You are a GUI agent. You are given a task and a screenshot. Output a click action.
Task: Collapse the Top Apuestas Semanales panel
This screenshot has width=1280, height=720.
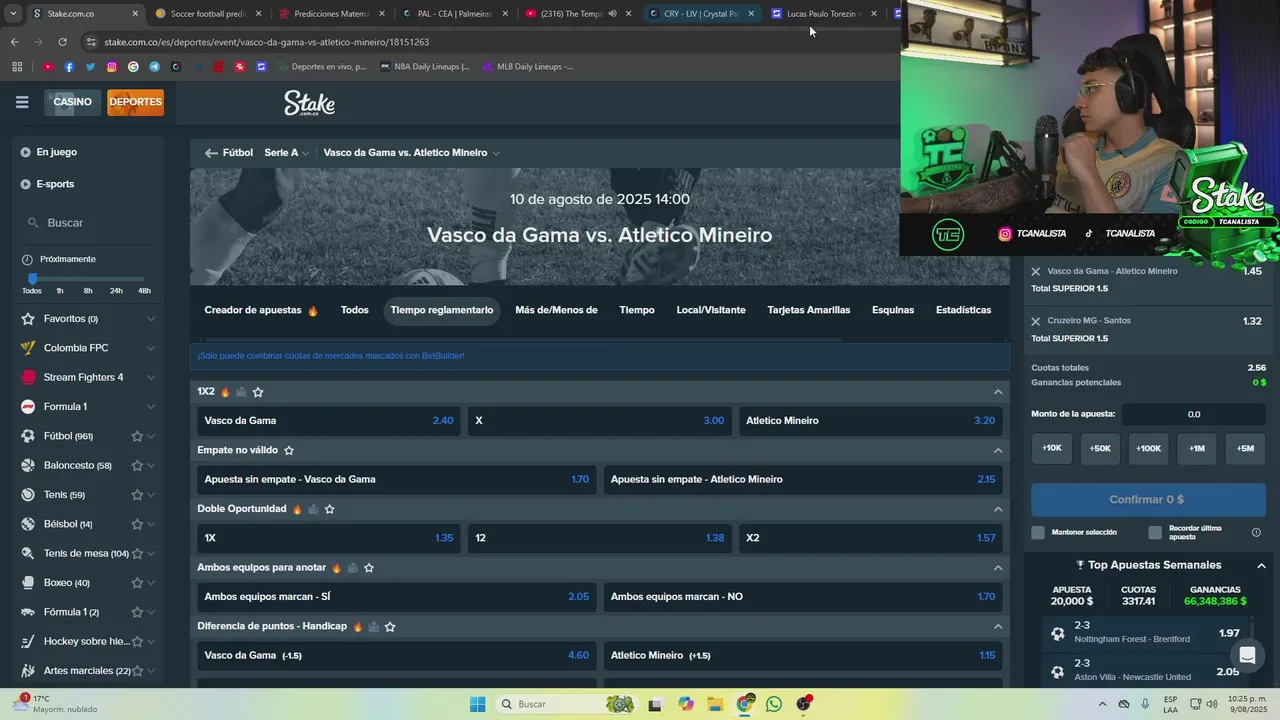coord(1261,566)
